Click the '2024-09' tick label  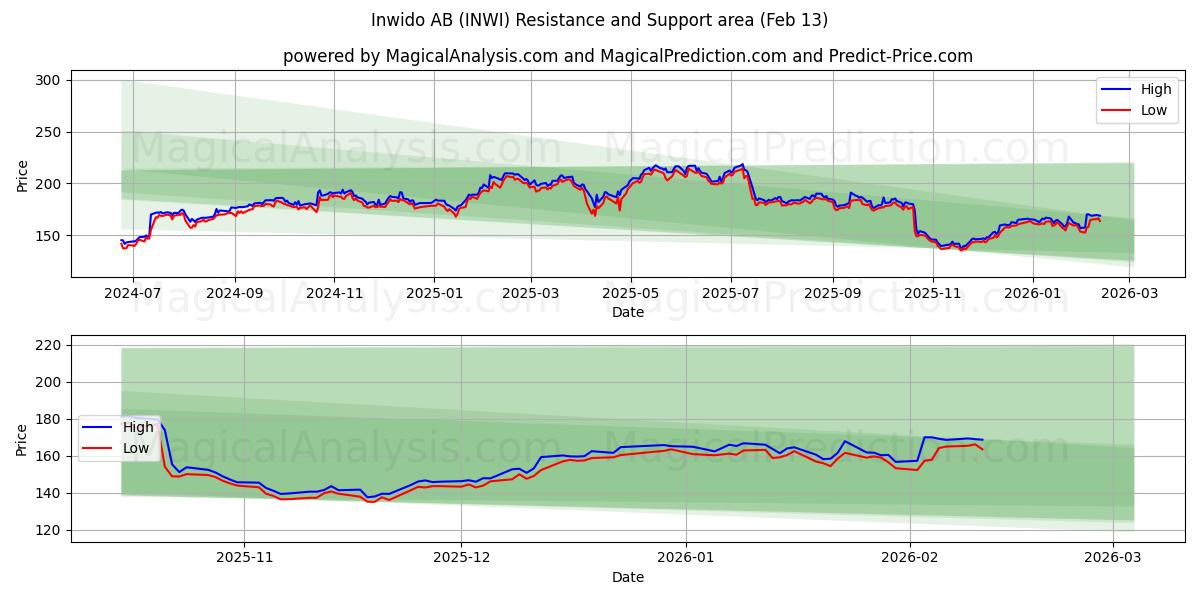235,293
